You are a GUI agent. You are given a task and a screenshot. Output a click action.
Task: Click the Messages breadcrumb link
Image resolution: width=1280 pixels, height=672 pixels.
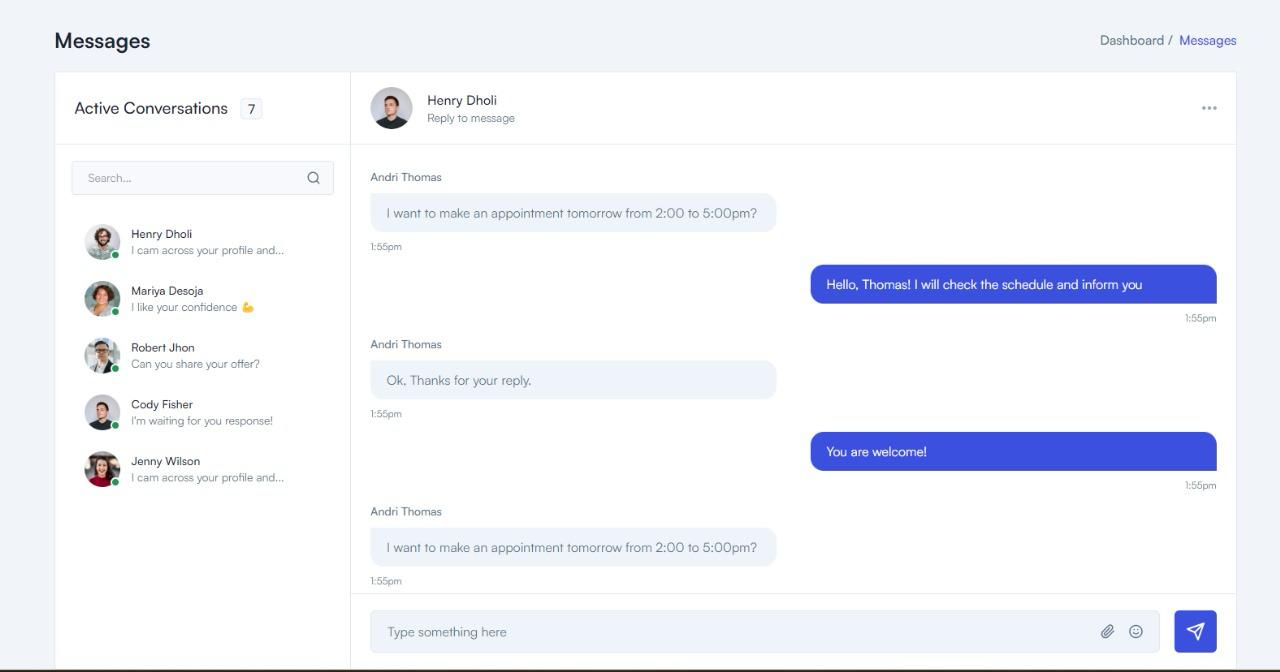point(1207,40)
